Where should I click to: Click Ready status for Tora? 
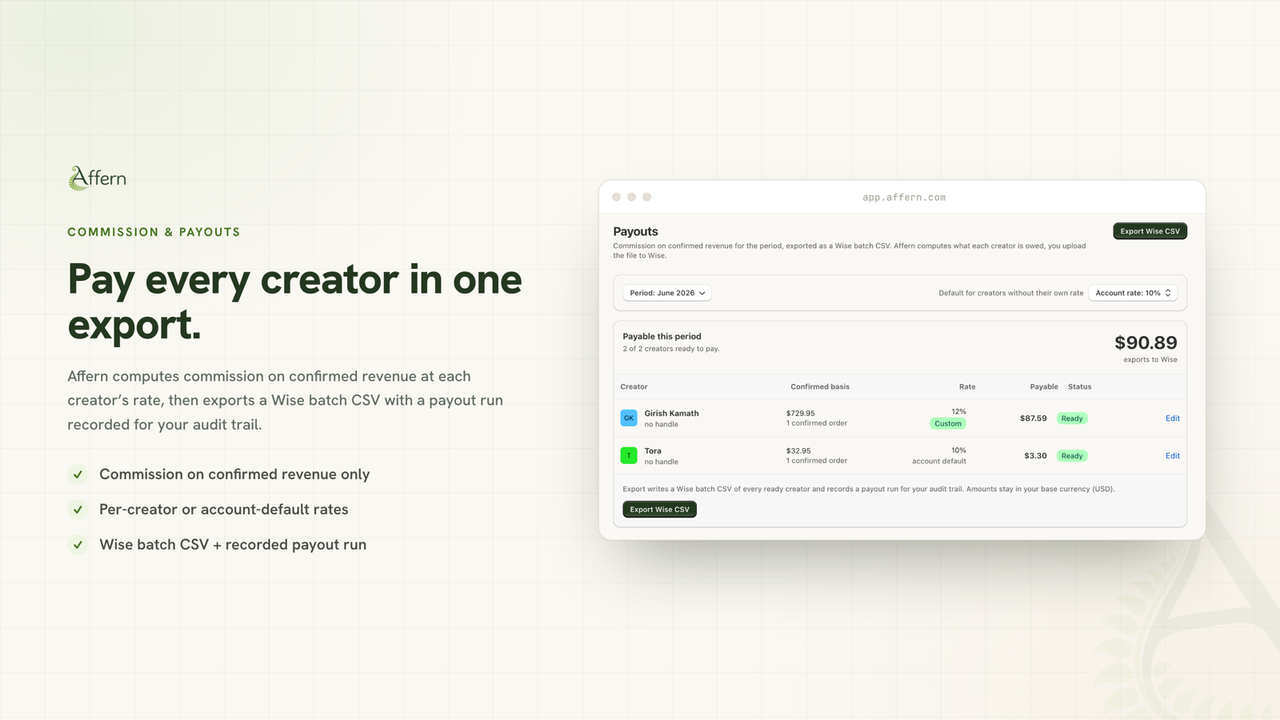click(x=1072, y=455)
